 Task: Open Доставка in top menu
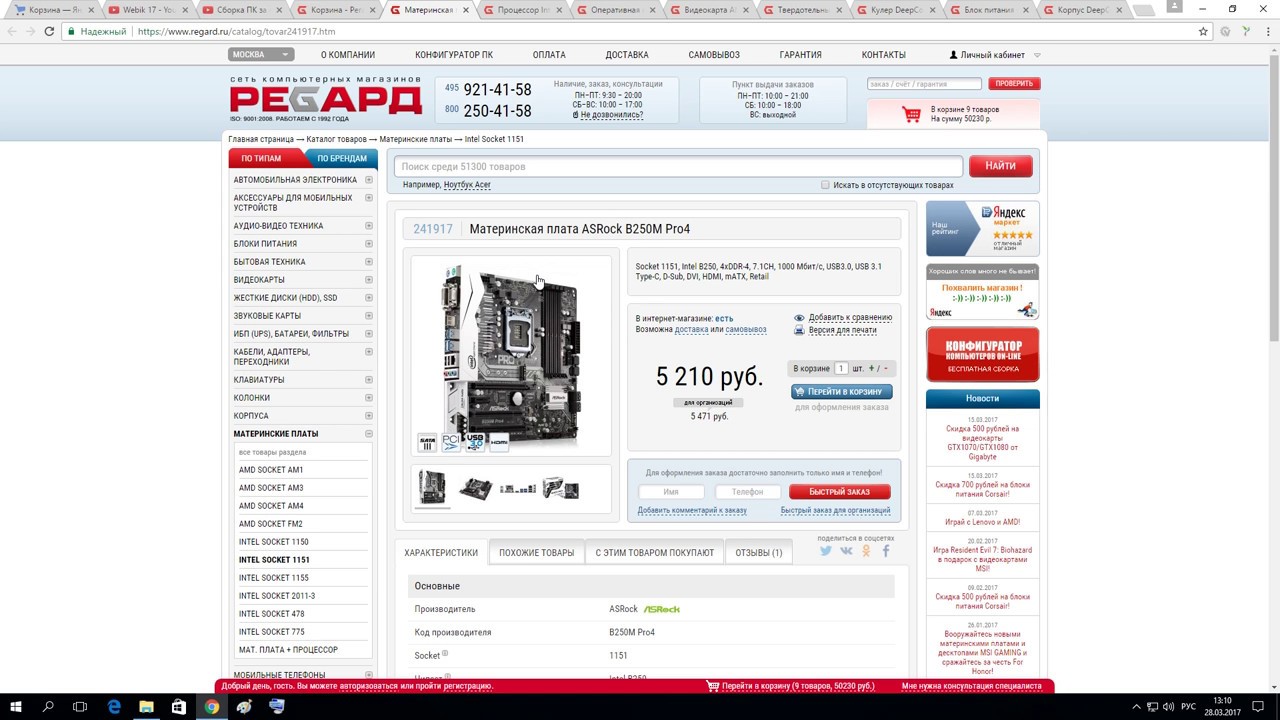627,55
